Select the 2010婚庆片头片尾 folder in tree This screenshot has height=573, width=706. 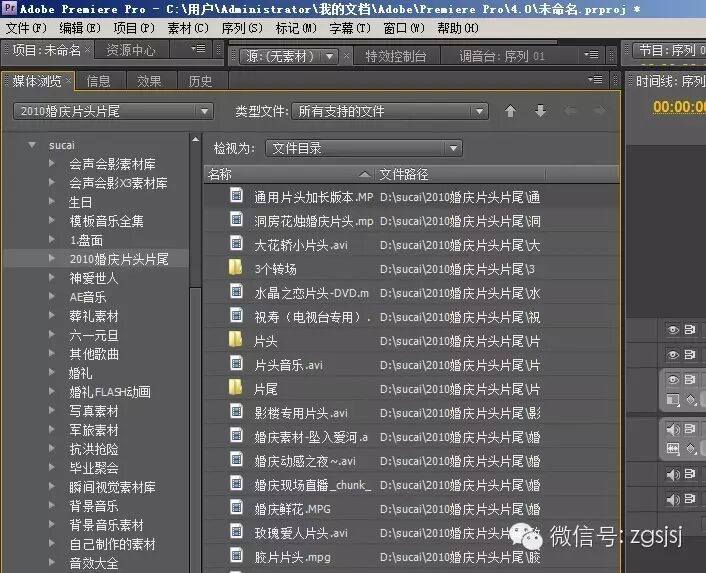(119, 259)
